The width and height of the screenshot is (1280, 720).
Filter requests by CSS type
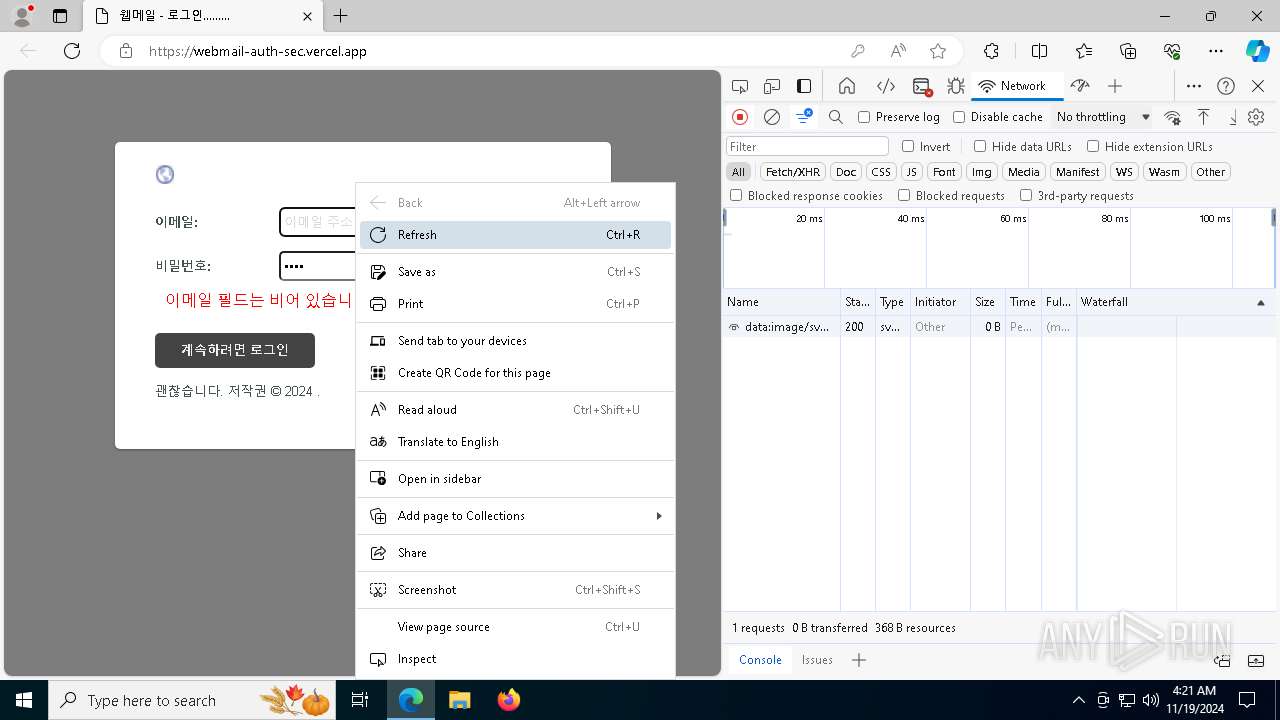coord(880,172)
